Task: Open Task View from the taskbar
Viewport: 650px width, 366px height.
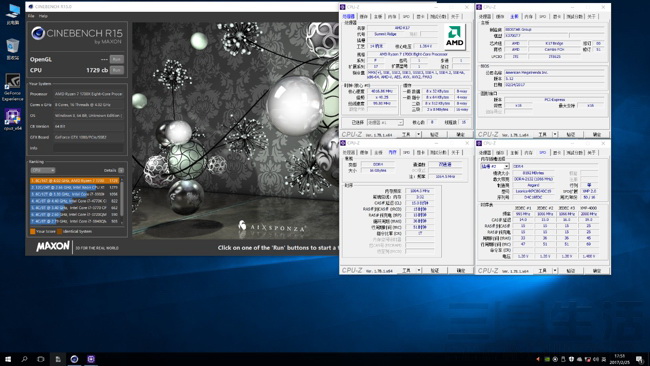Action: coord(41,359)
